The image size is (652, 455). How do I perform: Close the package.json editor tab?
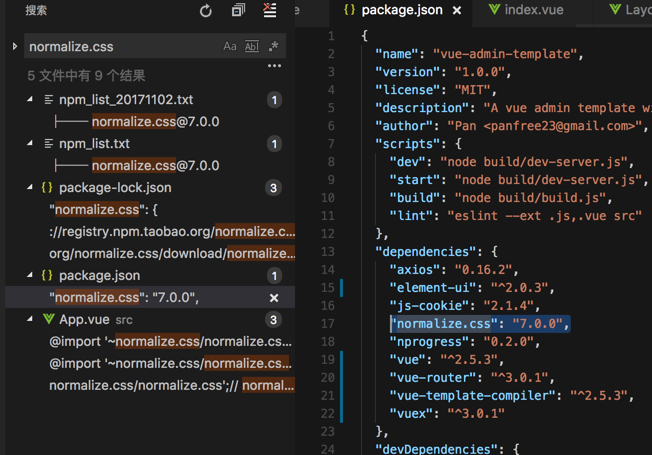[457, 11]
